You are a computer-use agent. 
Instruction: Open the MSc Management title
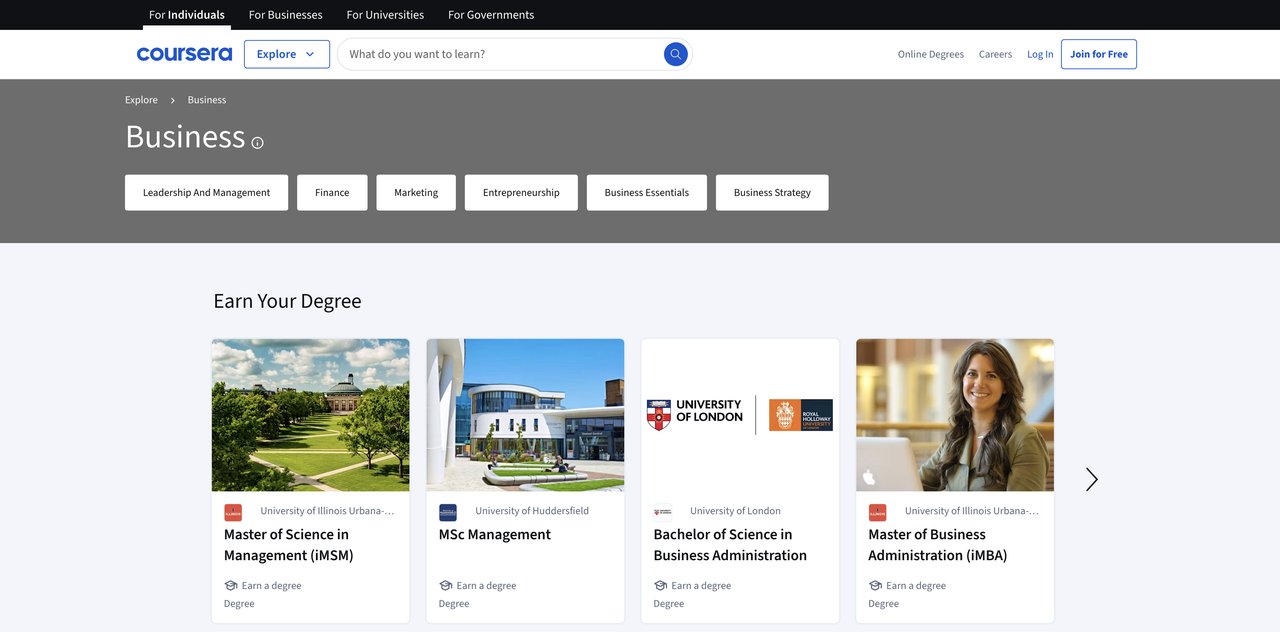click(x=495, y=535)
